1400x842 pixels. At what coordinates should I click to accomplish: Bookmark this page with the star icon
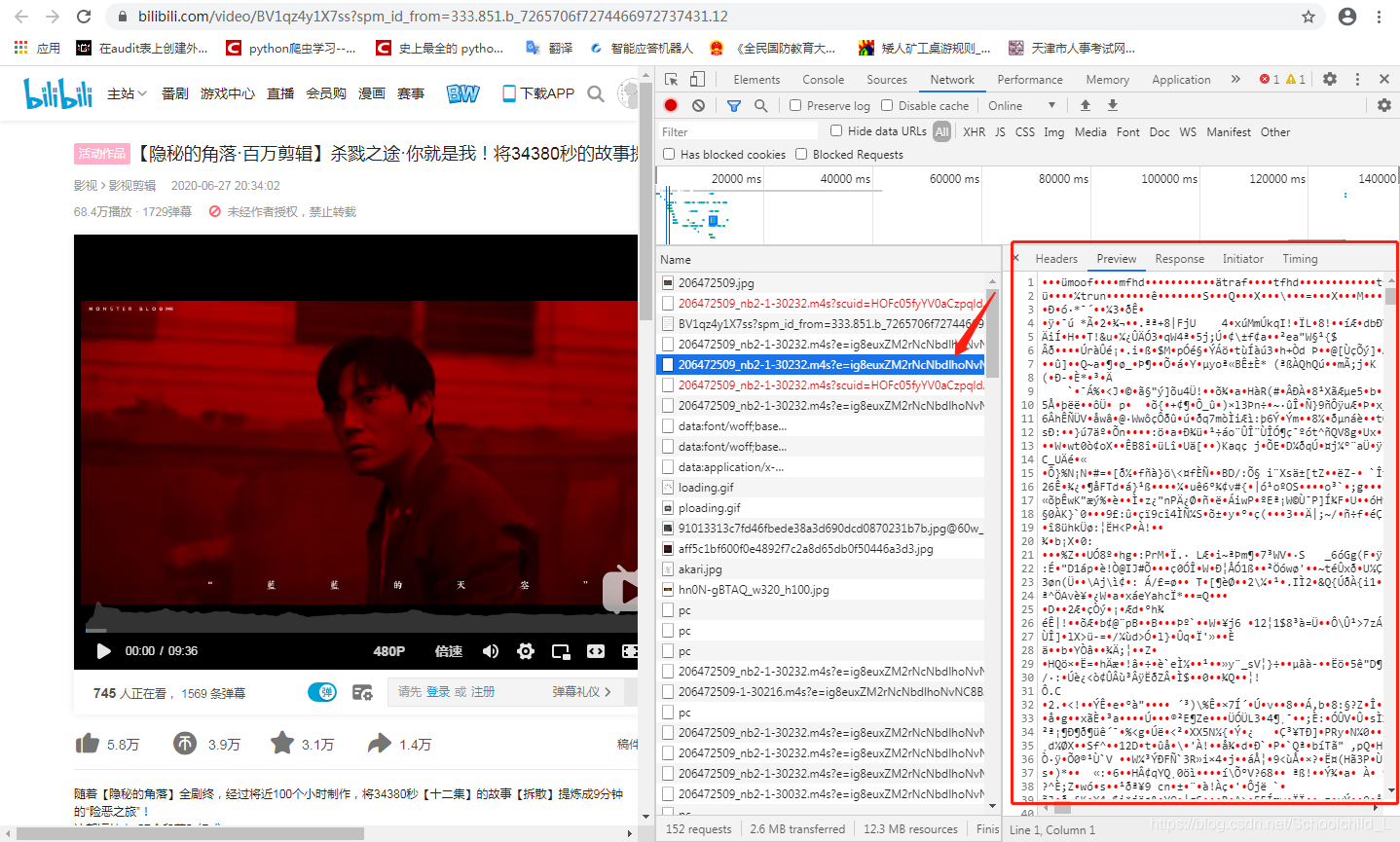point(1308,17)
